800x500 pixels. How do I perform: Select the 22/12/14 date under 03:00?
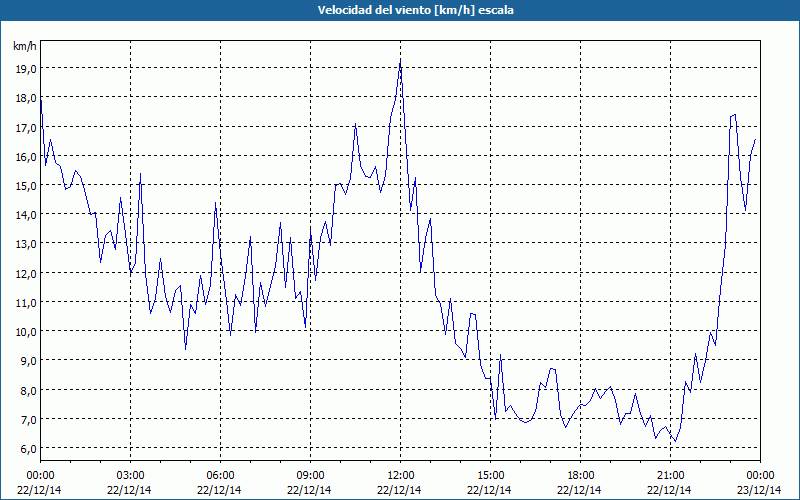pos(129,490)
